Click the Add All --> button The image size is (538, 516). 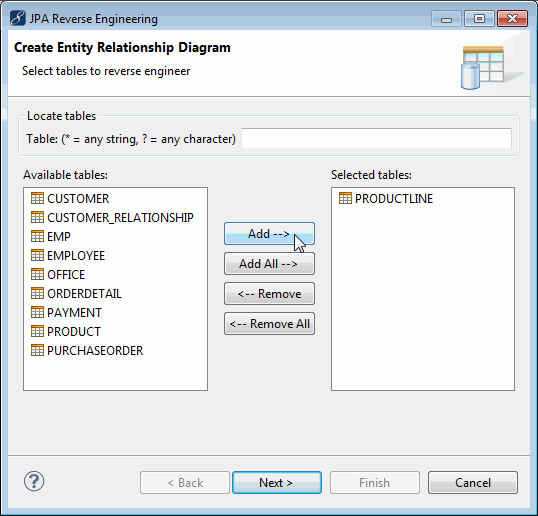(x=269, y=263)
